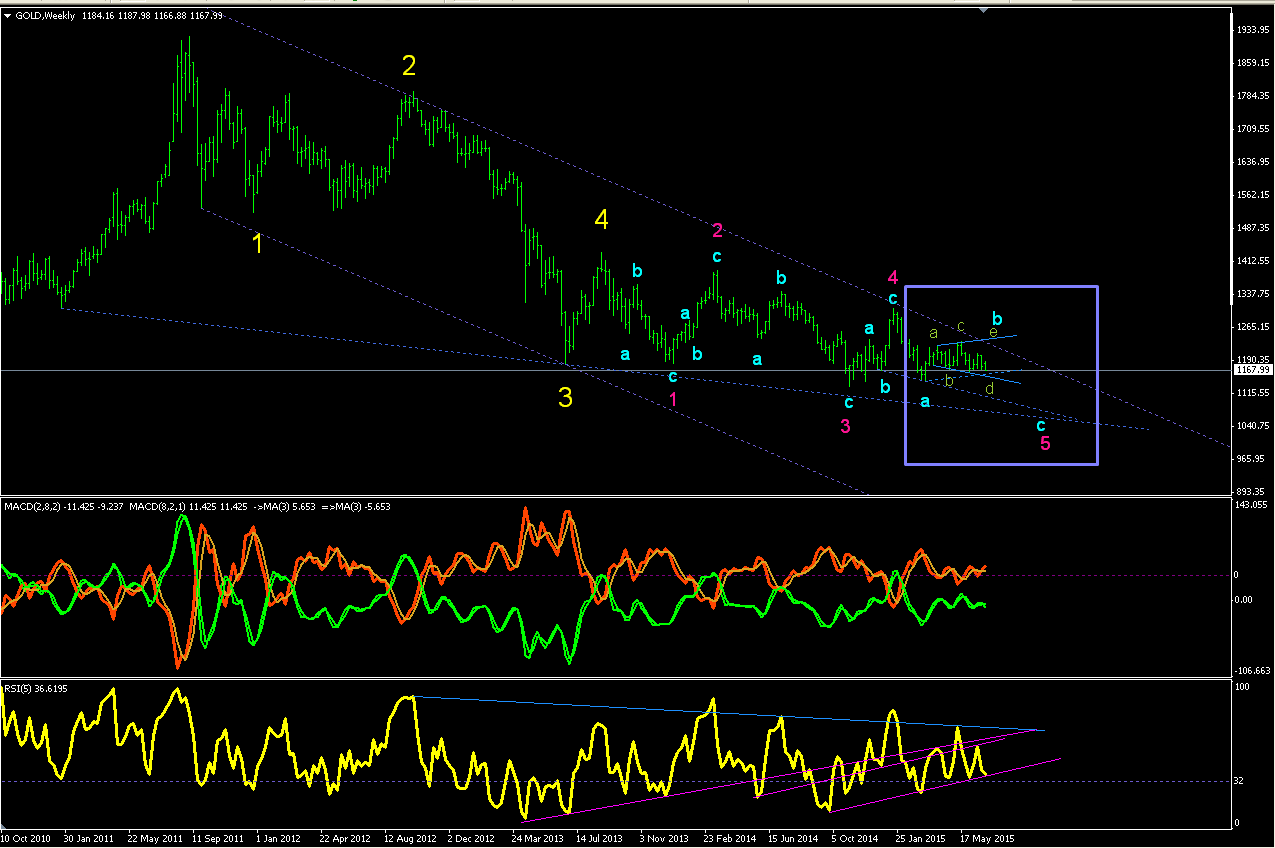Click the 14 Jul 2013 date label
This screenshot has width=1275, height=848.
(602, 839)
